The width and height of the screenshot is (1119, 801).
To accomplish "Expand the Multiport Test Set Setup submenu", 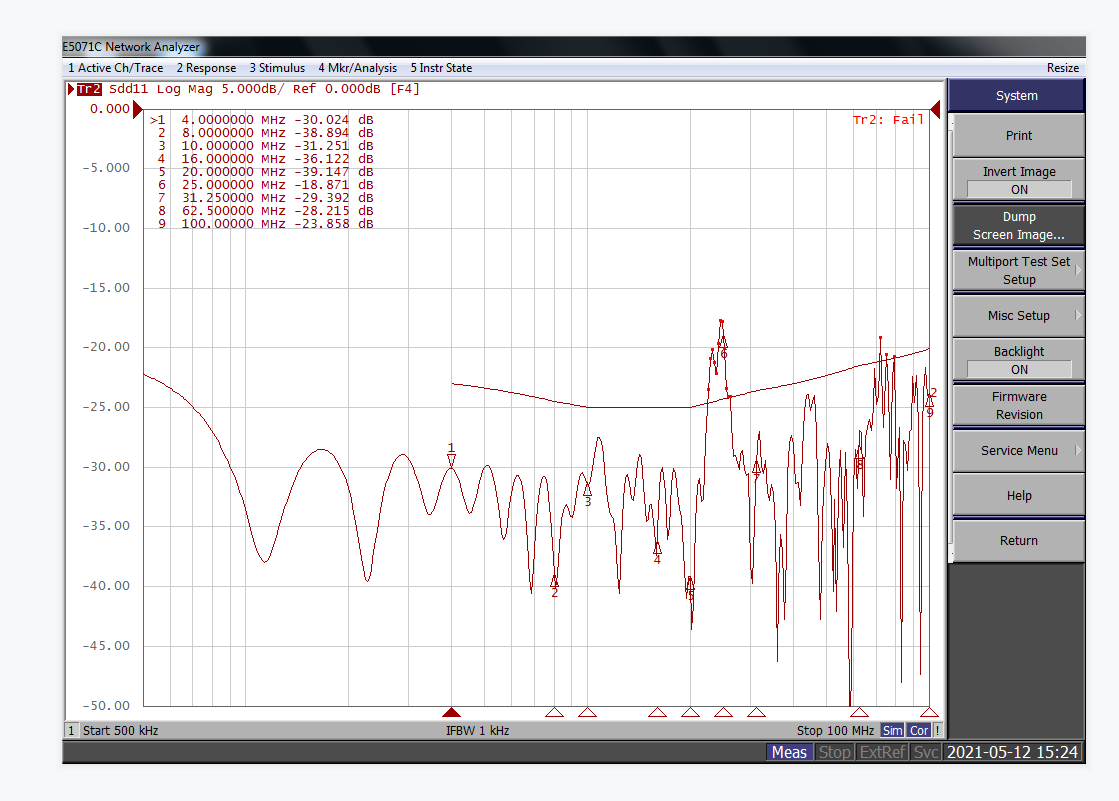I will click(1017, 271).
